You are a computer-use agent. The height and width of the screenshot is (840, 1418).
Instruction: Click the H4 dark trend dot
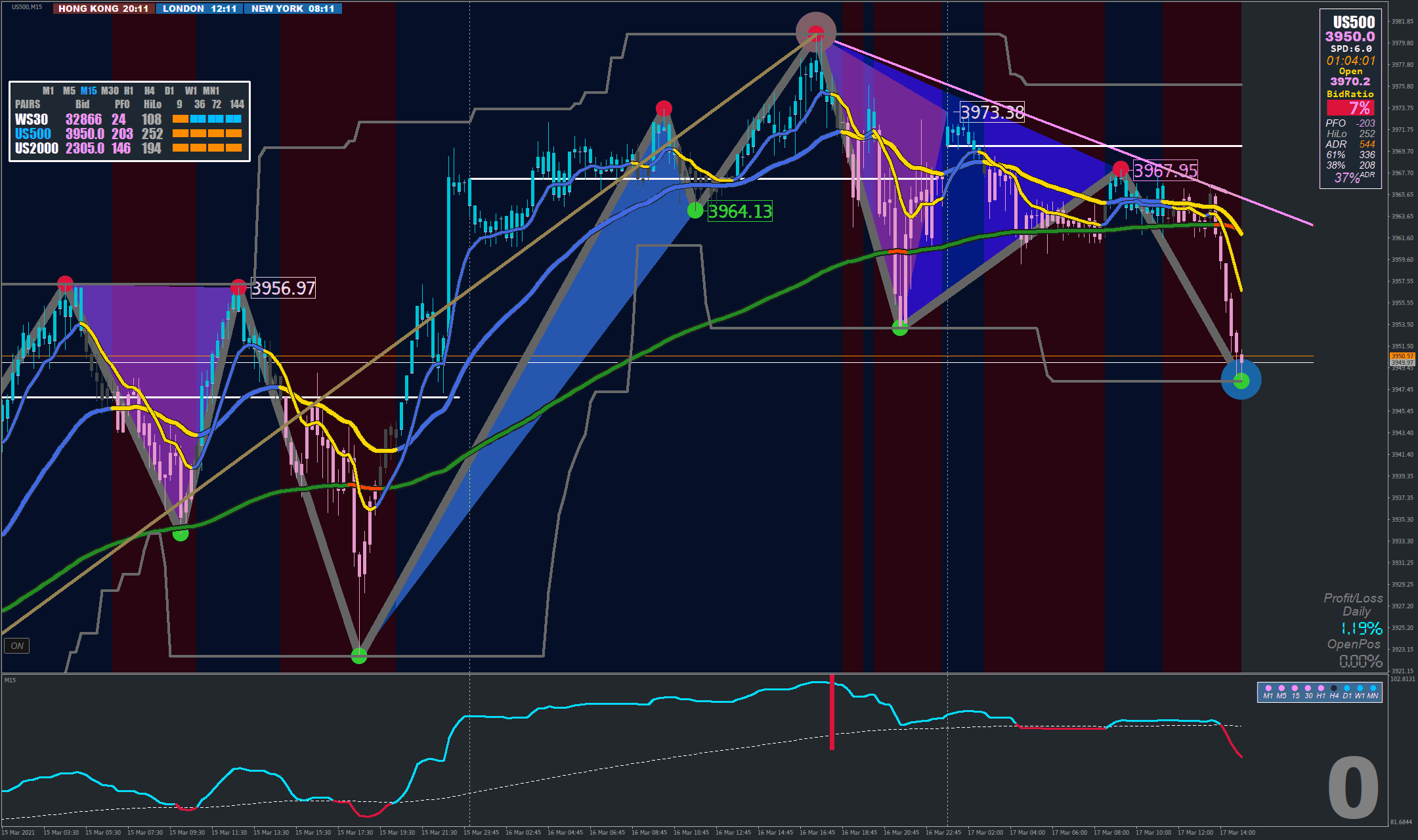1333,688
